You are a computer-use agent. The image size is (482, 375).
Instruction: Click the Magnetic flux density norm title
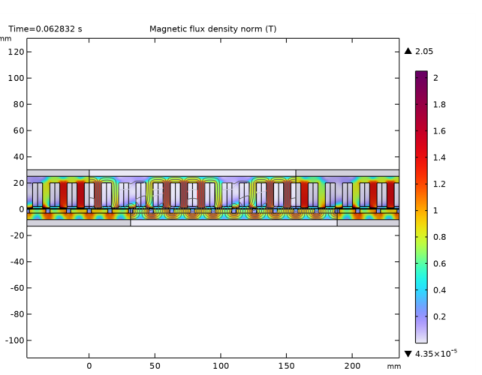click(213, 29)
